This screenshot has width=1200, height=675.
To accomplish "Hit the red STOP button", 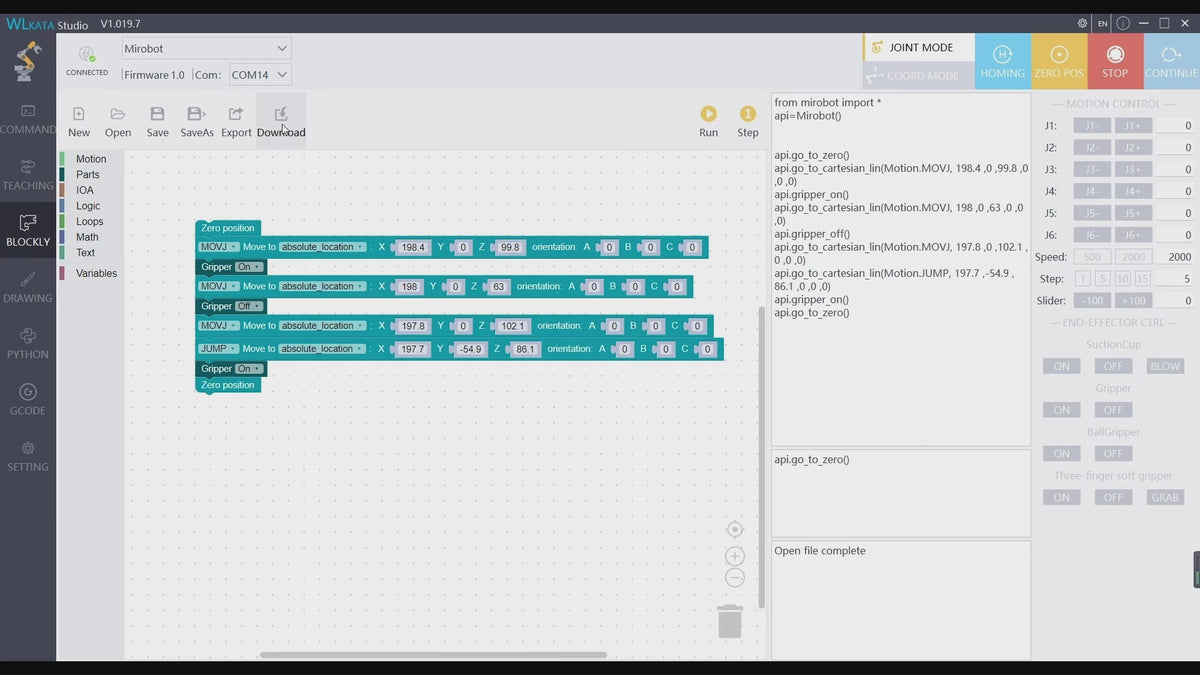I will pos(1114,61).
